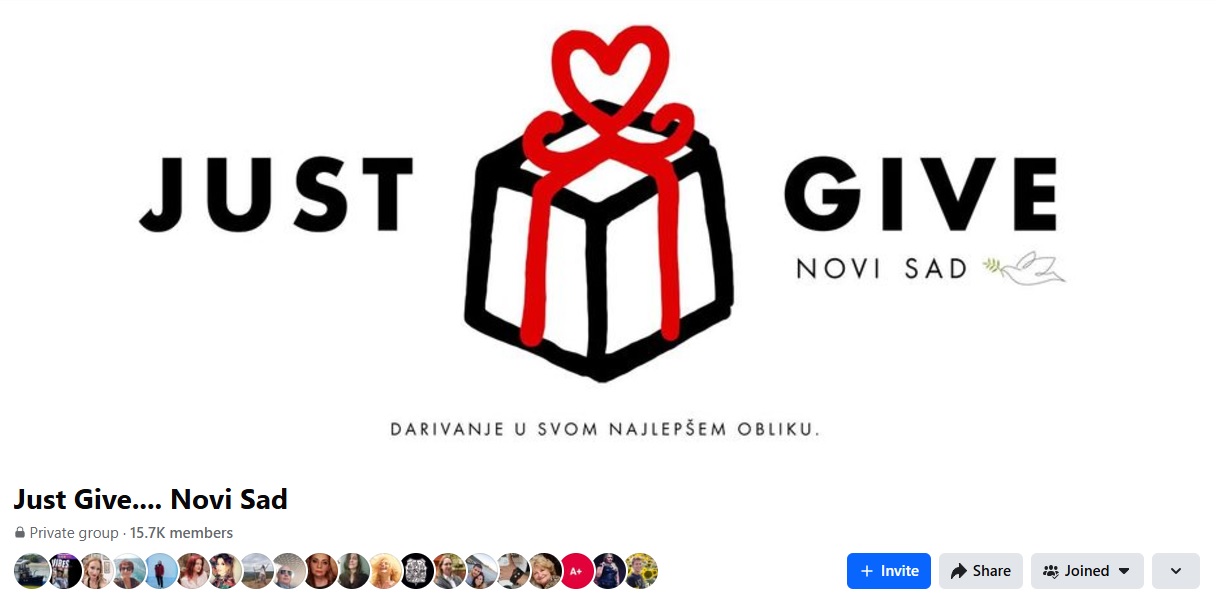Click the share arrow icon
Image resolution: width=1216 pixels, height=604 pixels.
click(x=959, y=571)
